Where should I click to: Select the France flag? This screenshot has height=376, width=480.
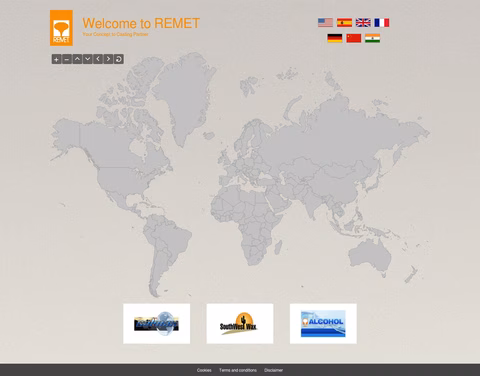[x=382, y=23]
